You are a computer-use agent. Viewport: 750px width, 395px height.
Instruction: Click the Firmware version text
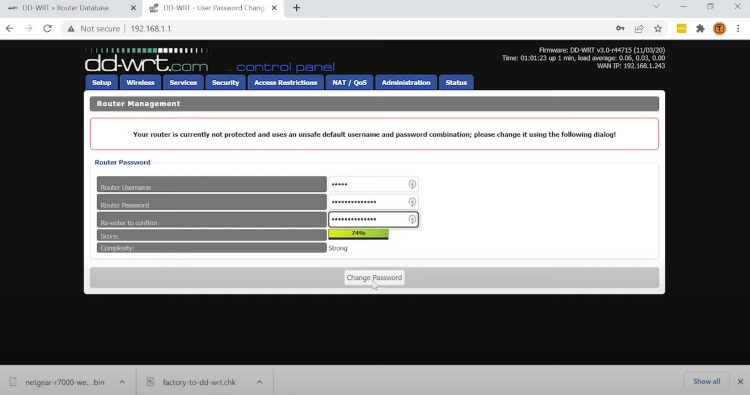coord(602,50)
